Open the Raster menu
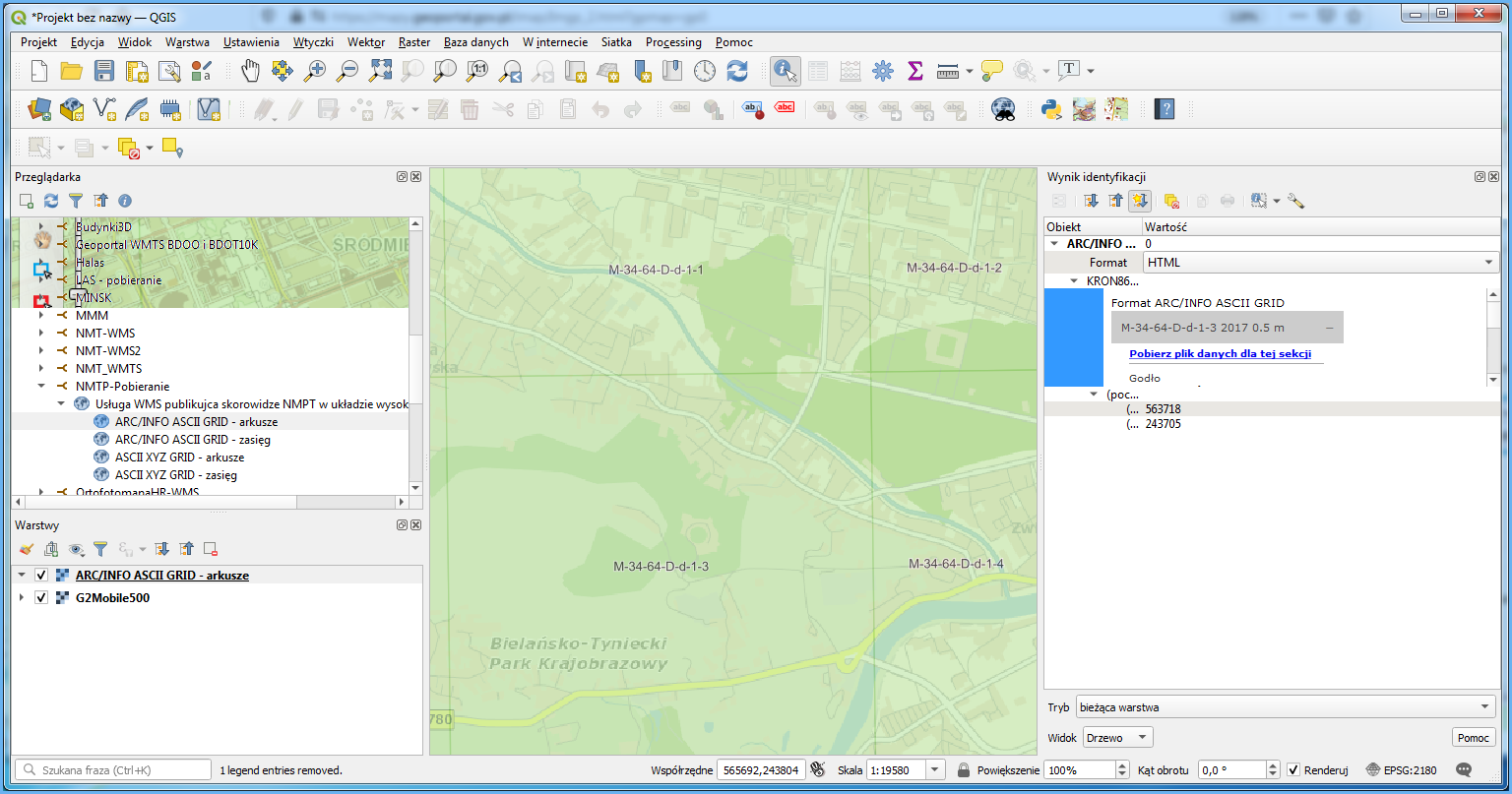1512x794 pixels. coord(414,42)
